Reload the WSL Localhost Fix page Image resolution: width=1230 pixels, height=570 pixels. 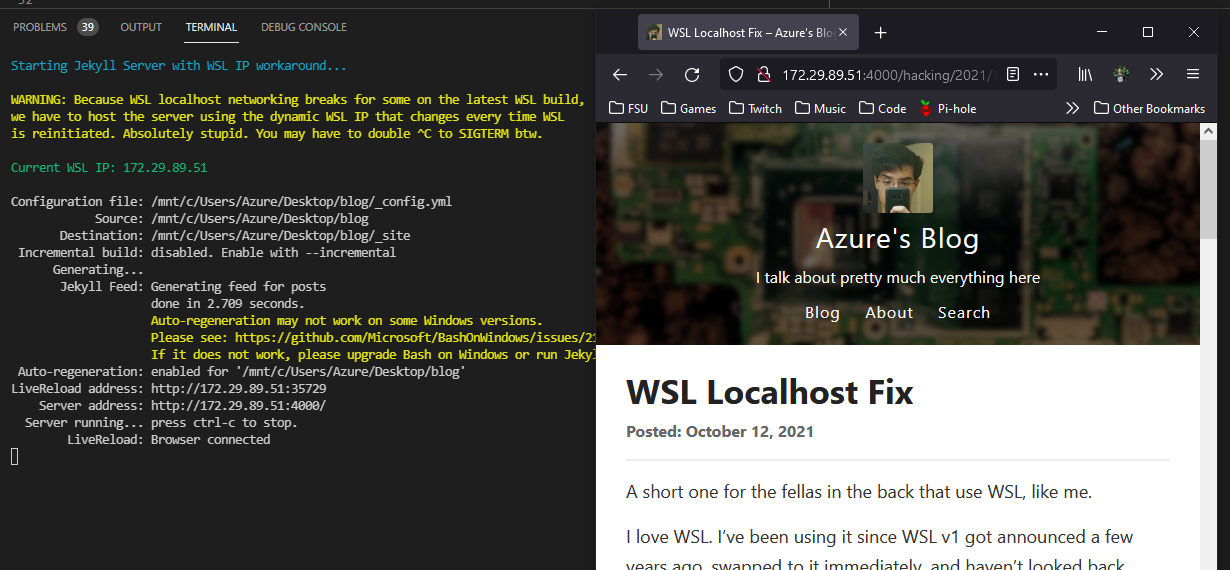[x=692, y=74]
